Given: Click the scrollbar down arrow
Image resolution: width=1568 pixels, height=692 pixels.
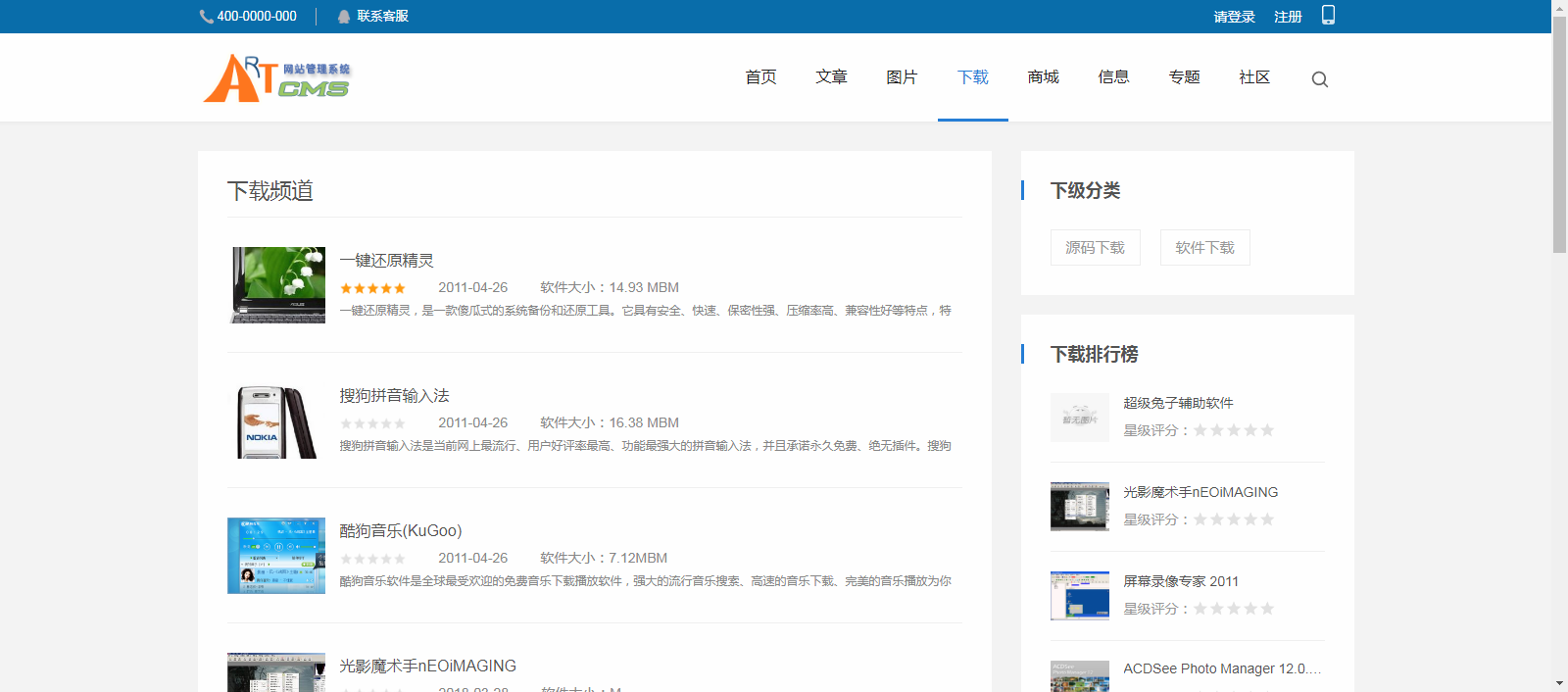Looking at the screenshot, I should pyautogui.click(x=1559, y=683).
